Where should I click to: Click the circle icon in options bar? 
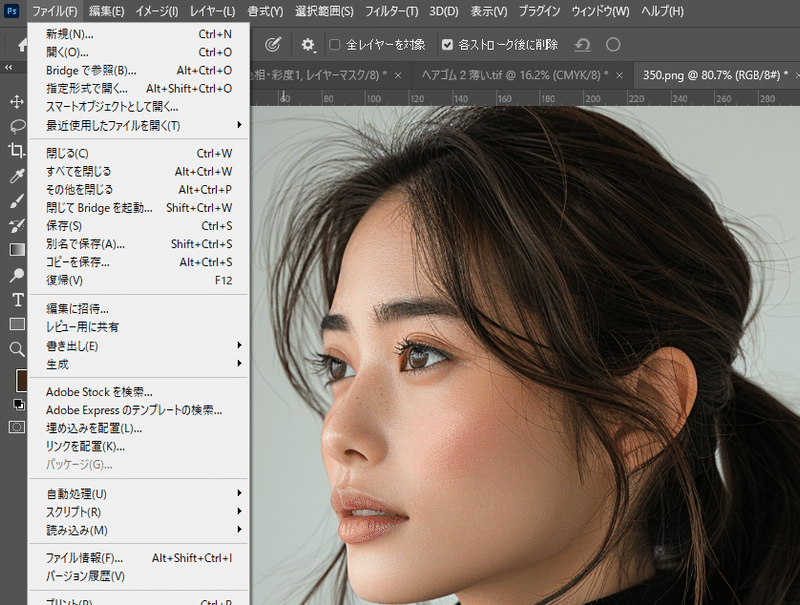613,45
